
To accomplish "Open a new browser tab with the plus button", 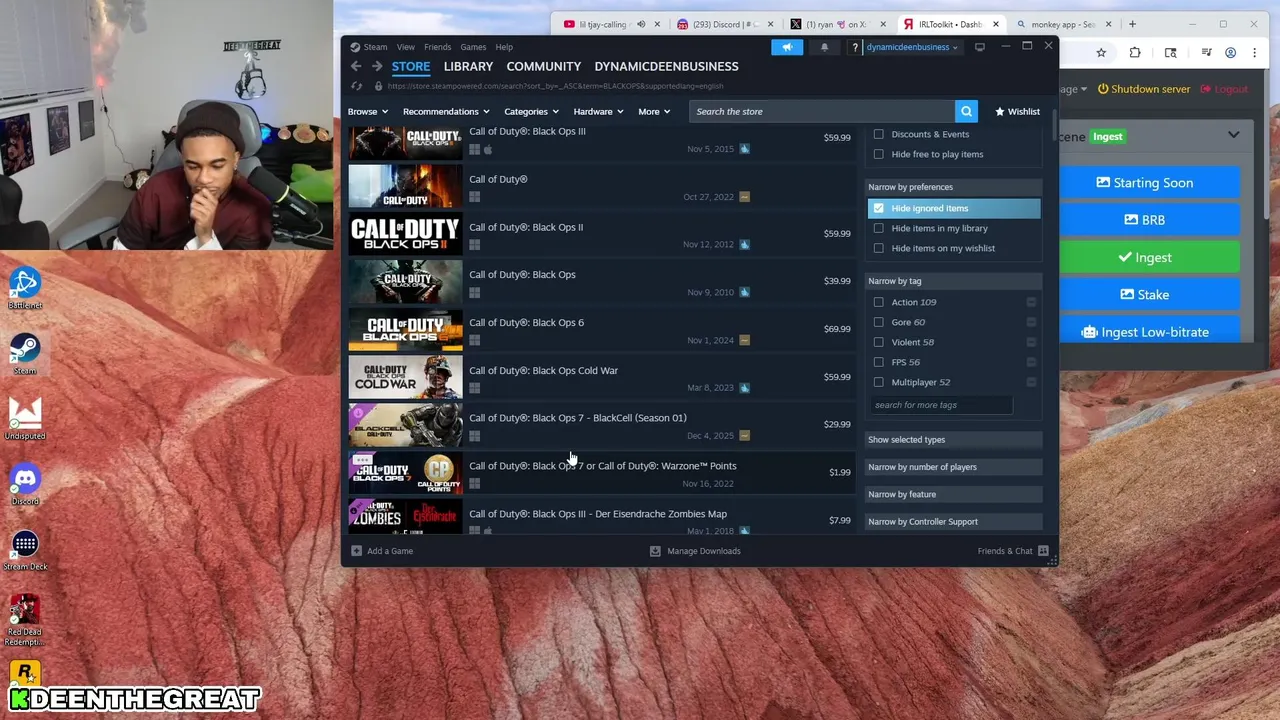I will (1132, 24).
